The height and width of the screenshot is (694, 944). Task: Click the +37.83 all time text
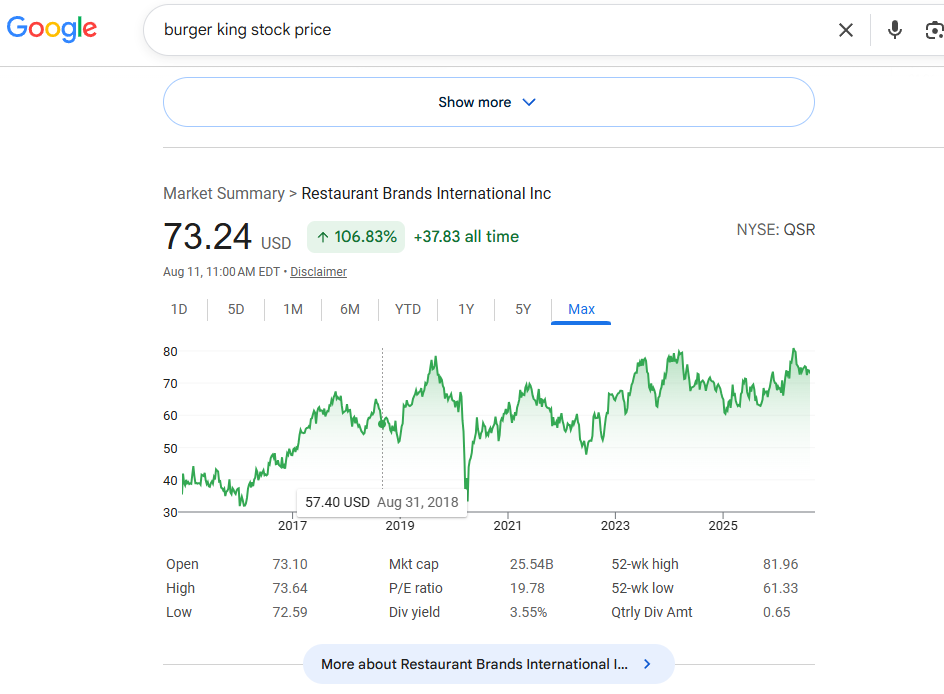(x=466, y=237)
